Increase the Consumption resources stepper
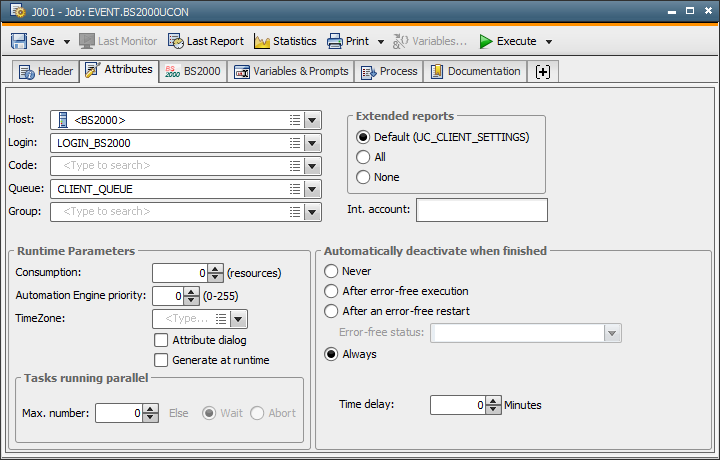720x460 pixels. click(215, 269)
